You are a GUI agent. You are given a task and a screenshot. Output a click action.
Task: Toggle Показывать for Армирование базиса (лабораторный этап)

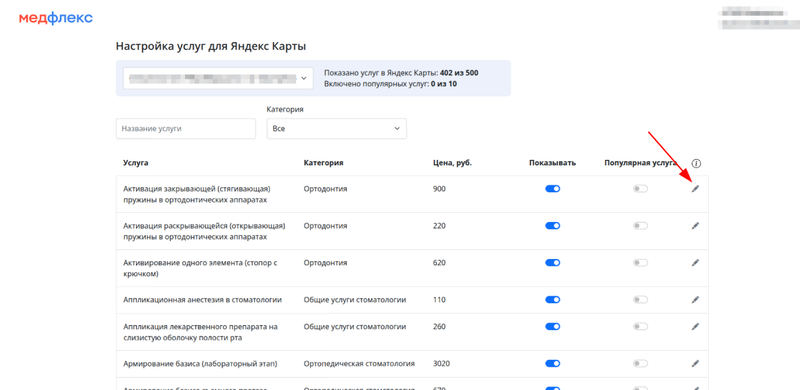tap(553, 363)
